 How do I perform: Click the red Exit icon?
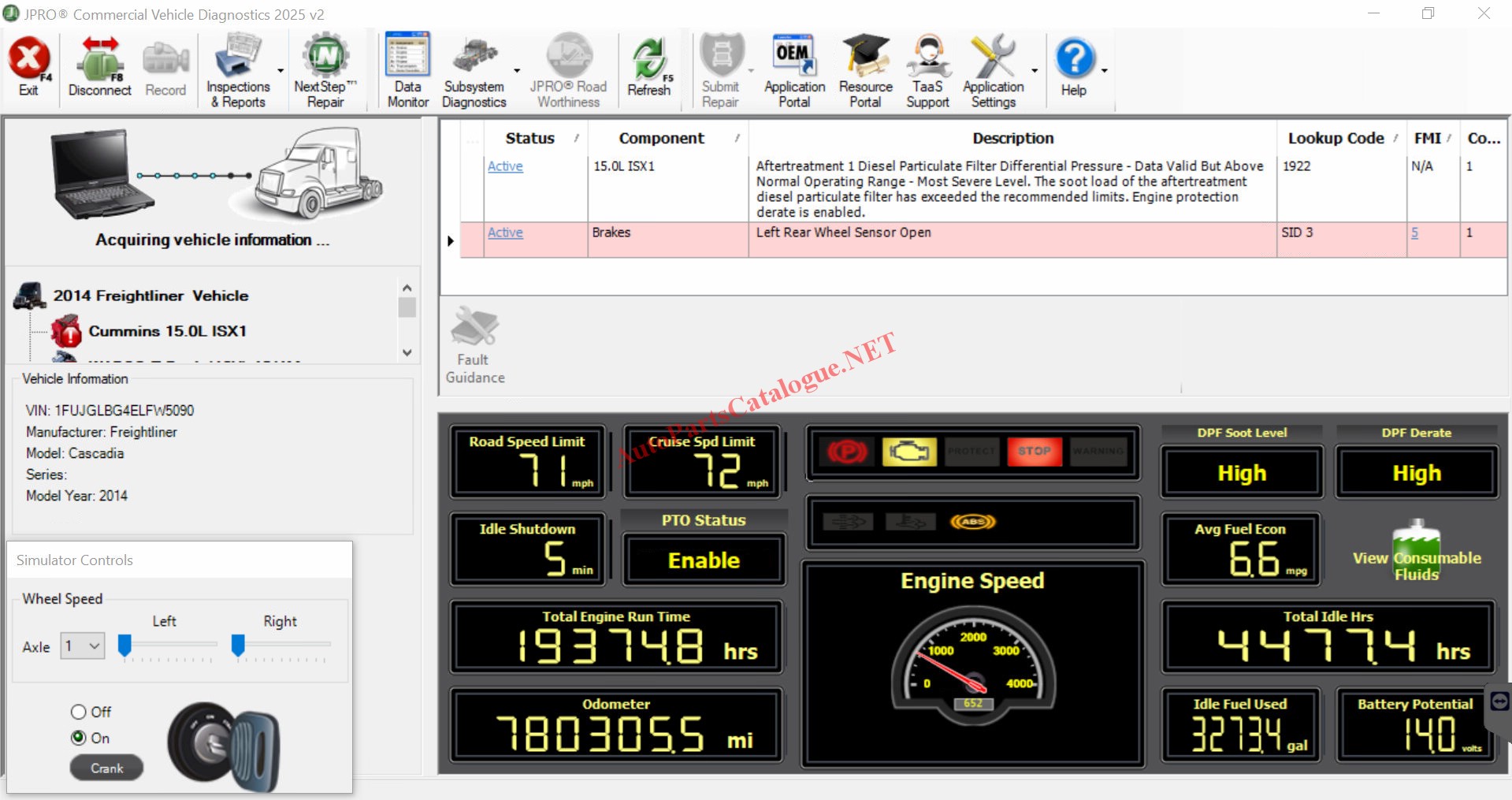click(29, 59)
